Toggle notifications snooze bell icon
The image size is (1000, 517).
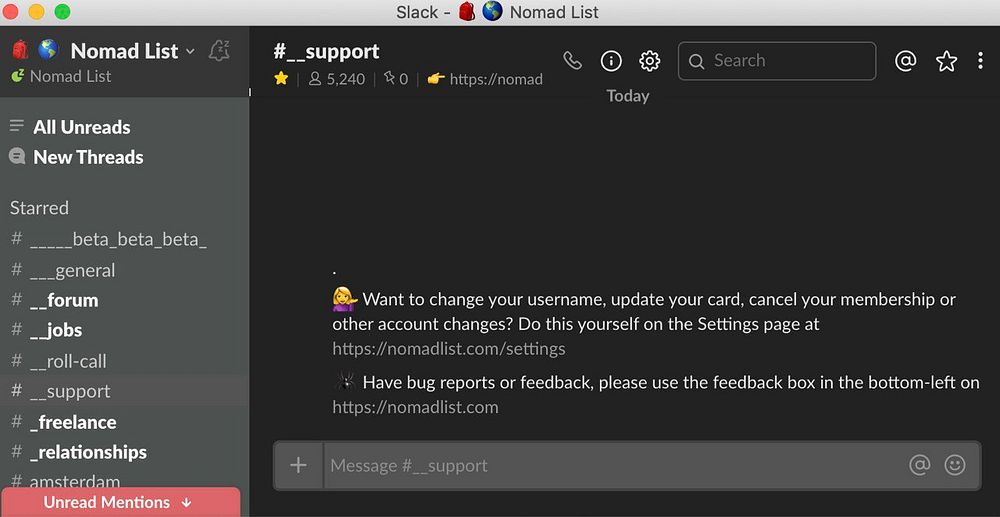point(218,51)
